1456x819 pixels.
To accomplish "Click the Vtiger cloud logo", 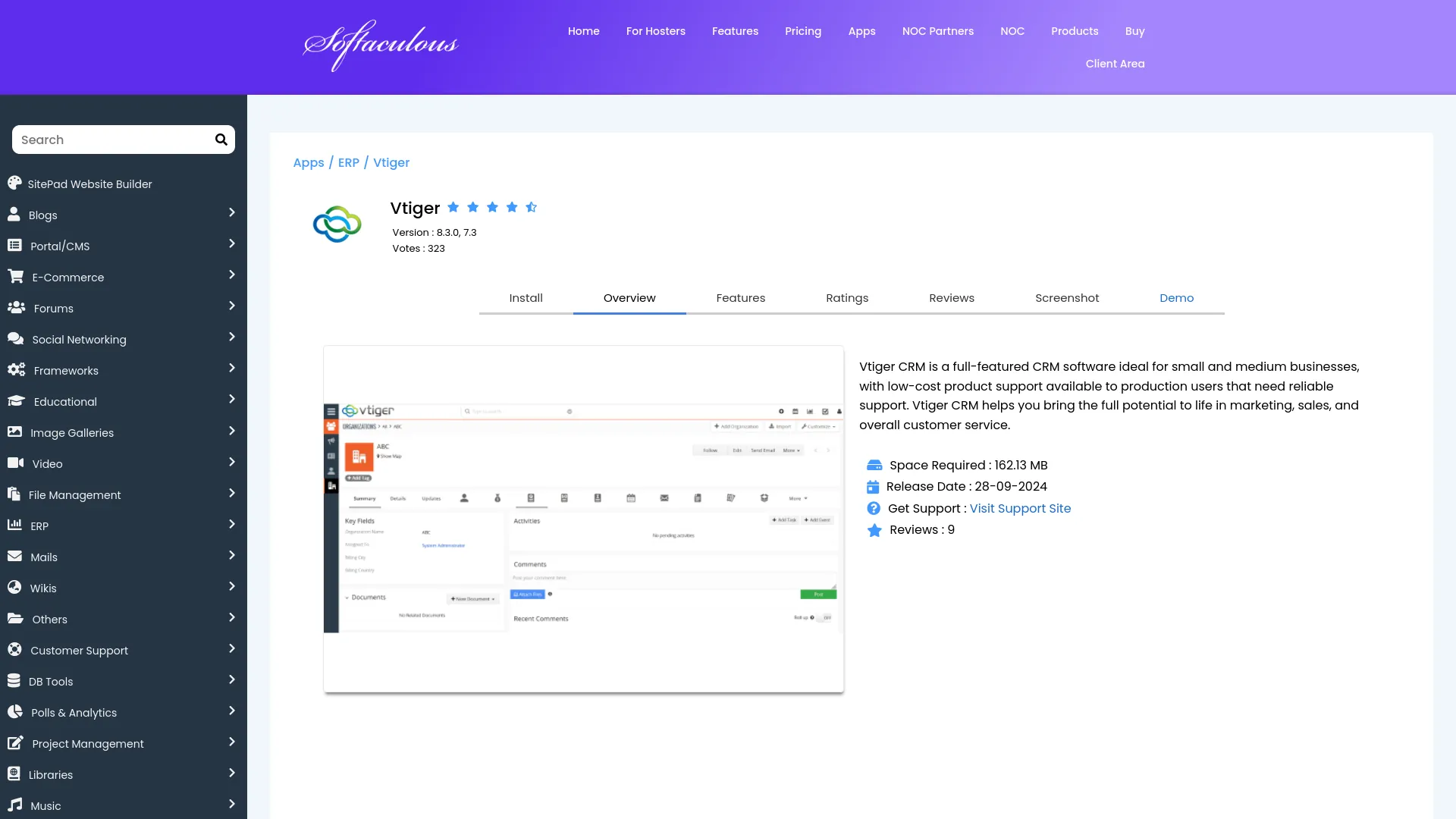I will click(337, 224).
